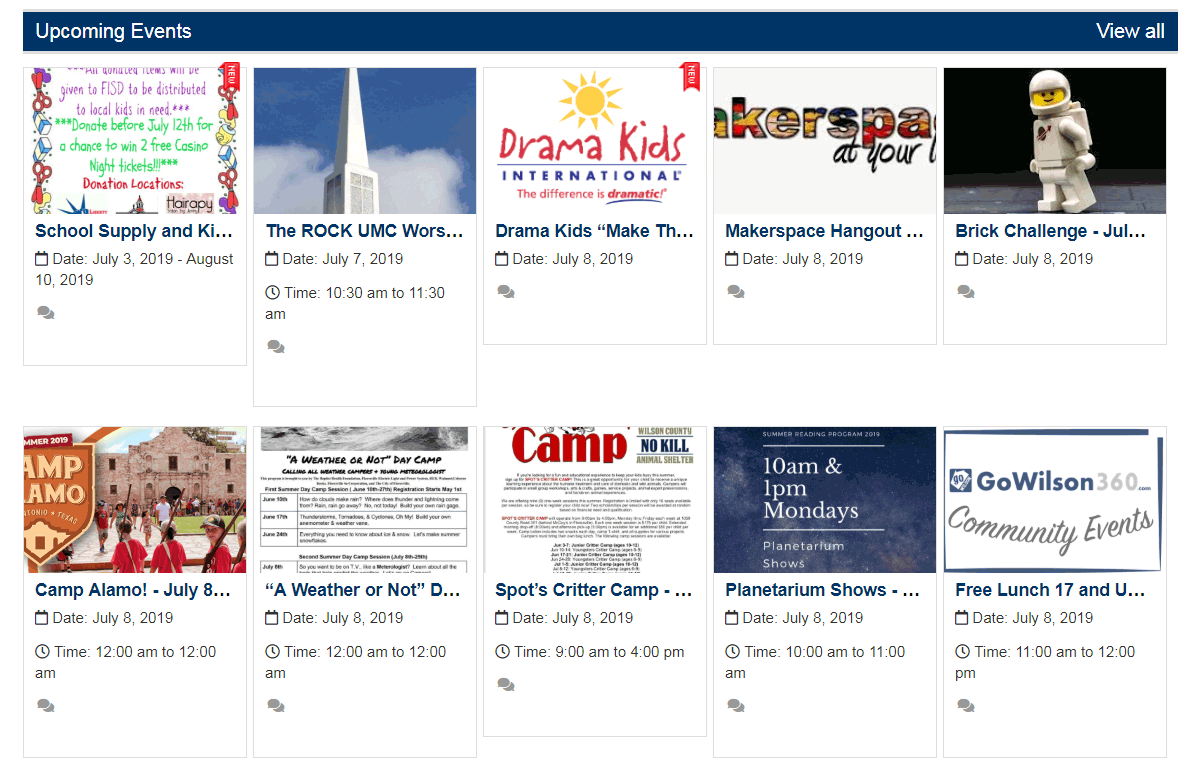1192x763 pixels.
Task: Click 'Date: July 7, 2019' text
Action: (343, 259)
